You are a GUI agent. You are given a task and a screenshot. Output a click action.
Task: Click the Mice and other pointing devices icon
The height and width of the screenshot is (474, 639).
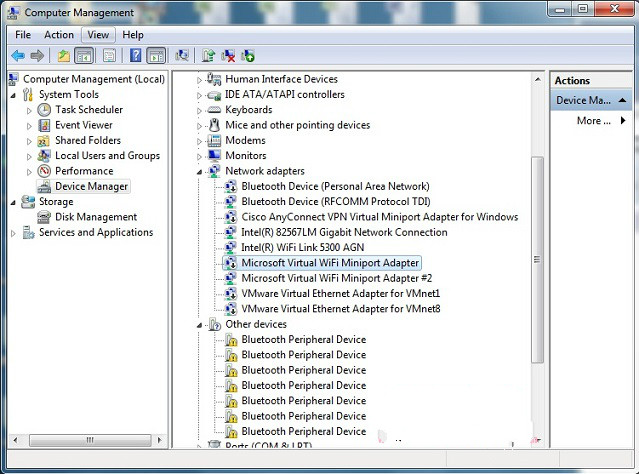coord(214,125)
